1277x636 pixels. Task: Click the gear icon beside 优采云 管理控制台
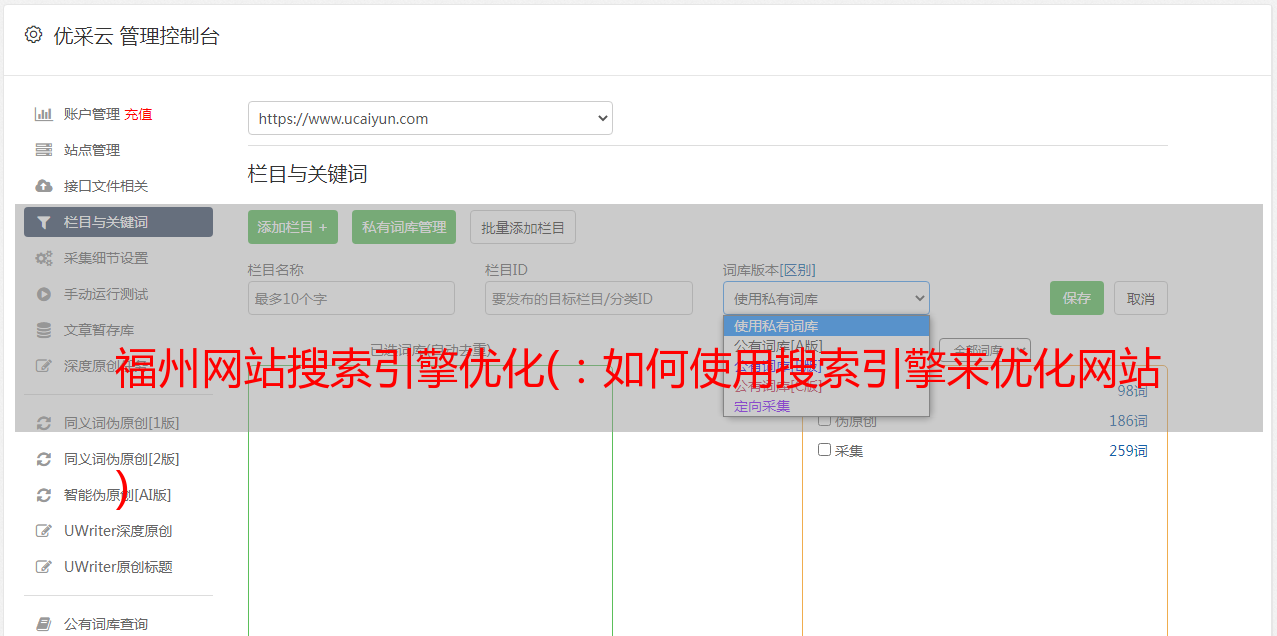(34, 35)
